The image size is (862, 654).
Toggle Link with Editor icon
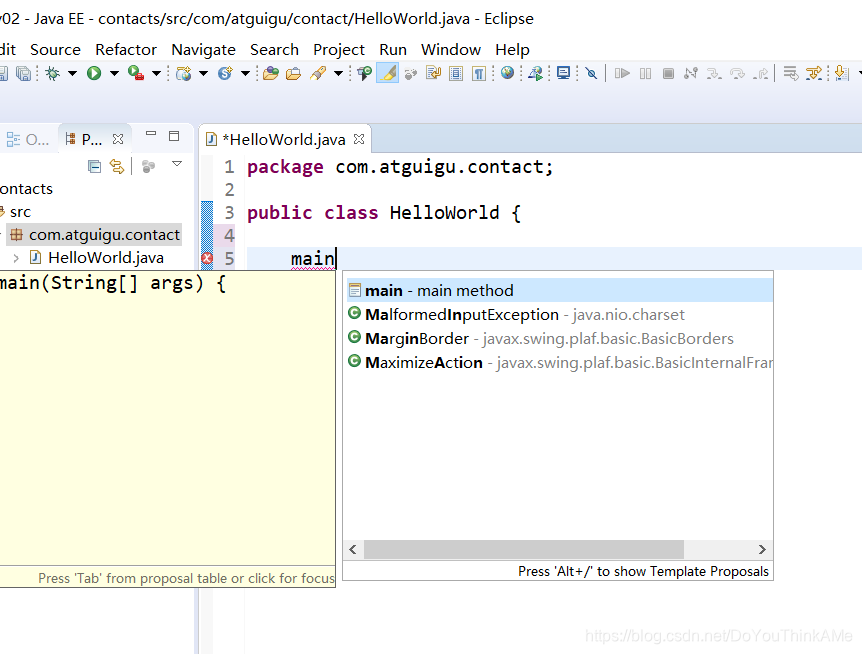117,166
